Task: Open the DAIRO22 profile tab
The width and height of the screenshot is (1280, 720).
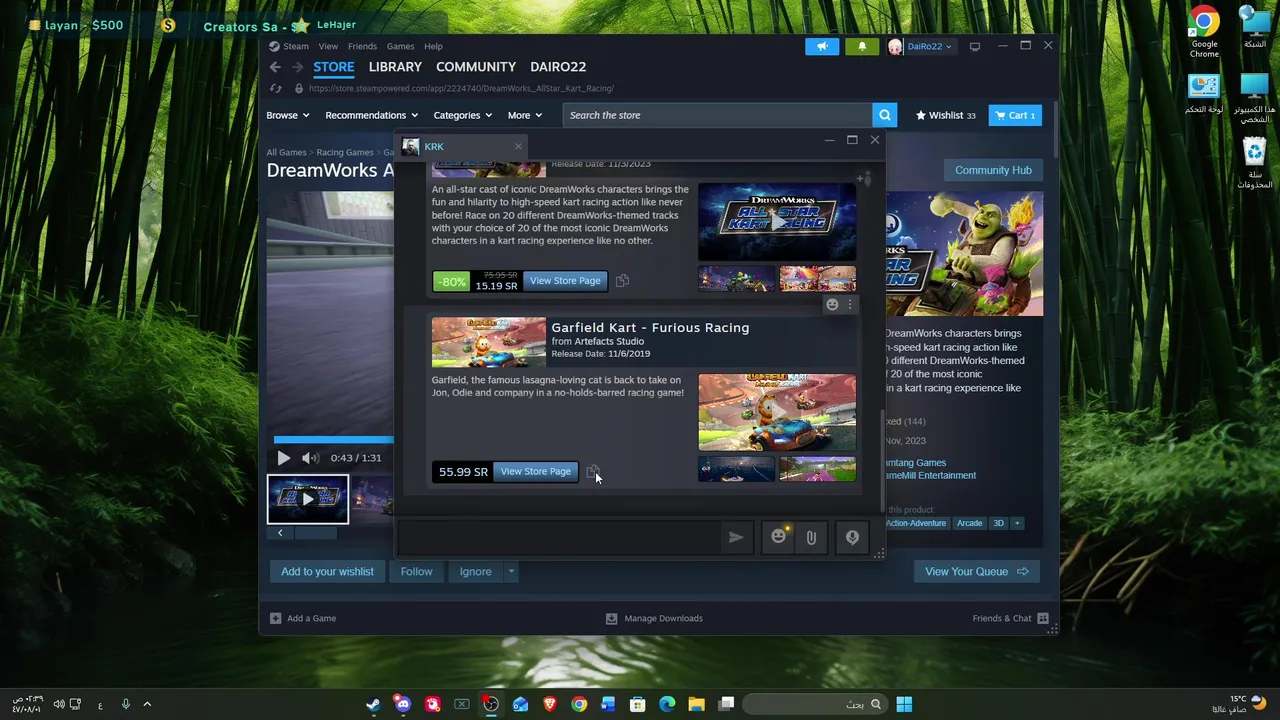Action: (558, 67)
